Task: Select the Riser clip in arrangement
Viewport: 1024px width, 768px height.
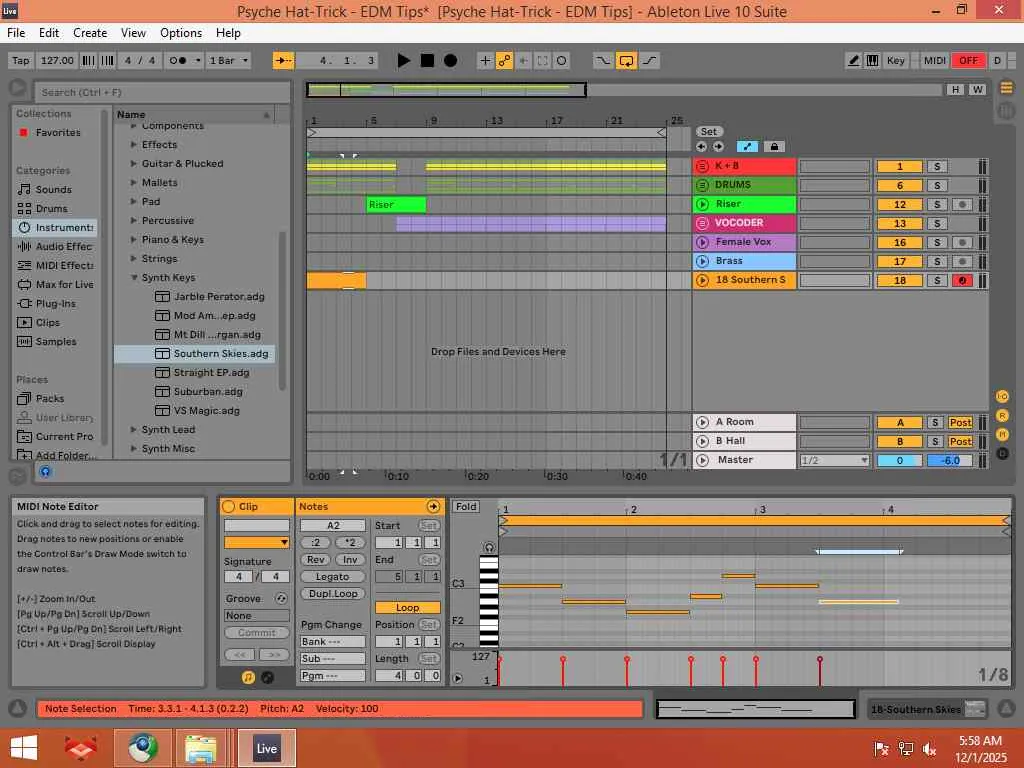Action: (x=396, y=204)
